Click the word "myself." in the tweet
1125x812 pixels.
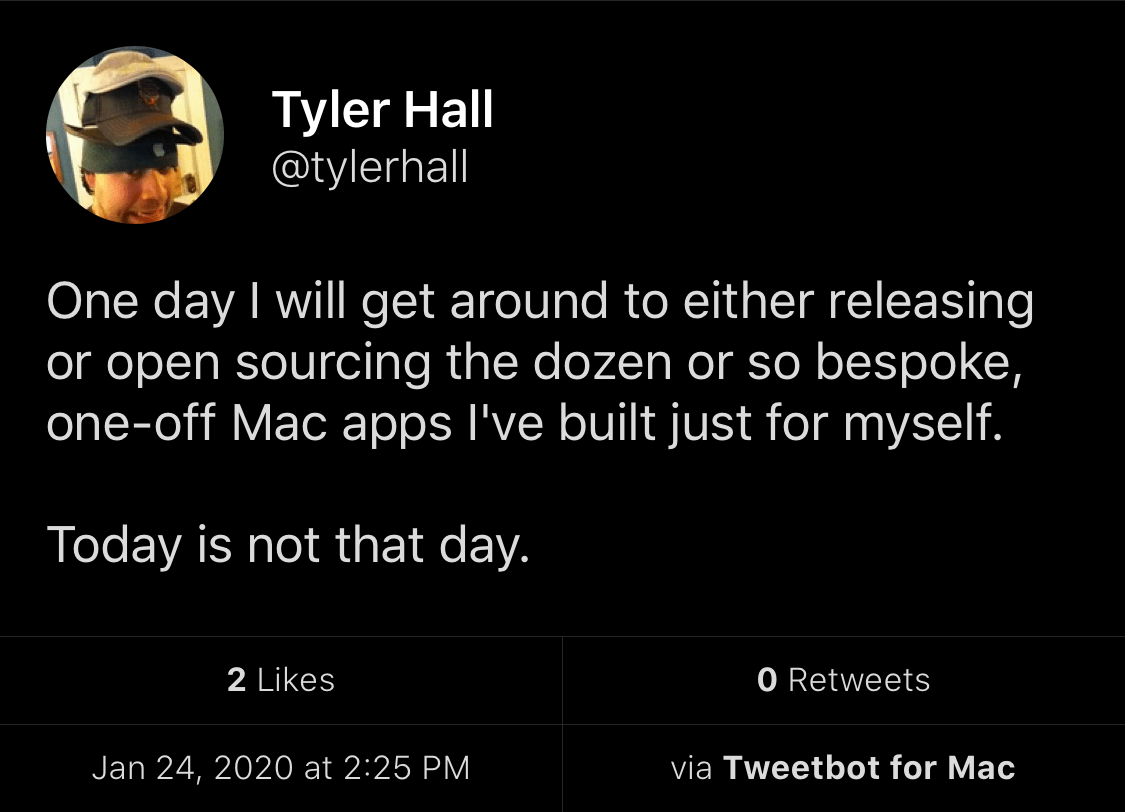tap(920, 425)
